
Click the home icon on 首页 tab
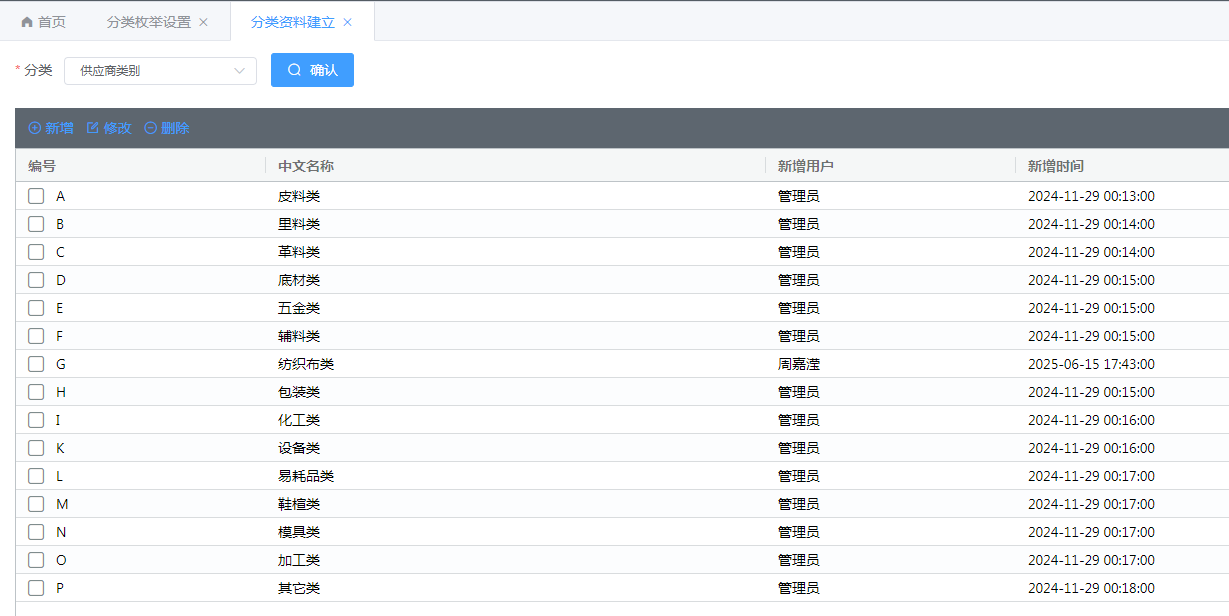27,22
